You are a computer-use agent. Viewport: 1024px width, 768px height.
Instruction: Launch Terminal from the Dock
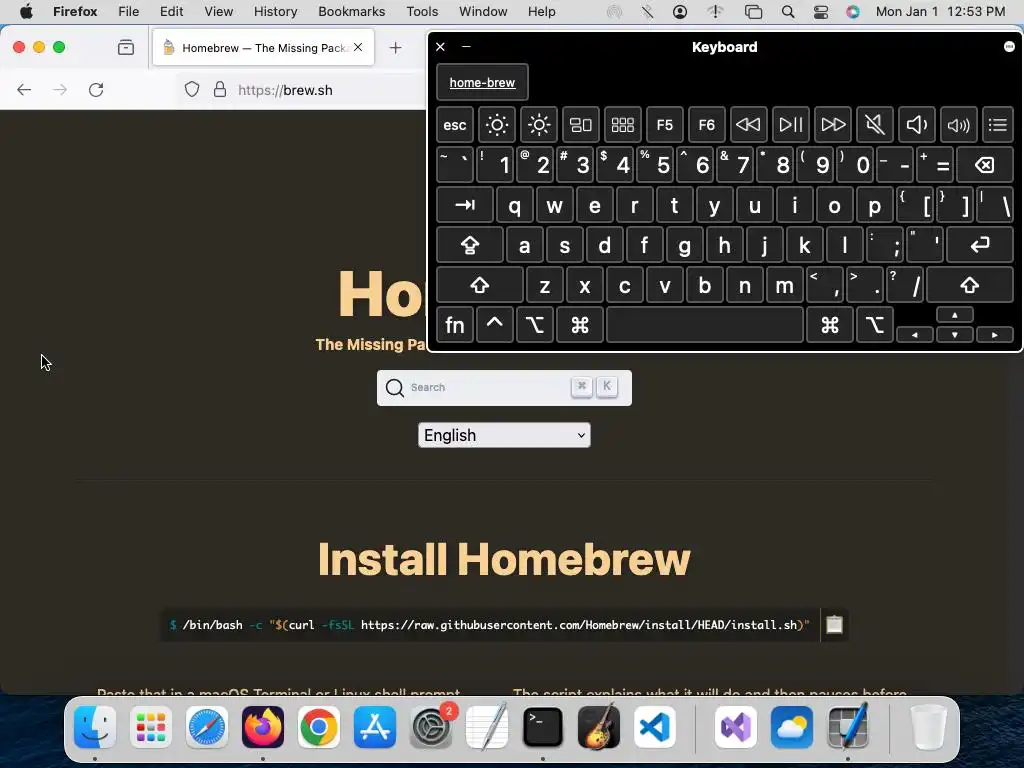pos(543,727)
